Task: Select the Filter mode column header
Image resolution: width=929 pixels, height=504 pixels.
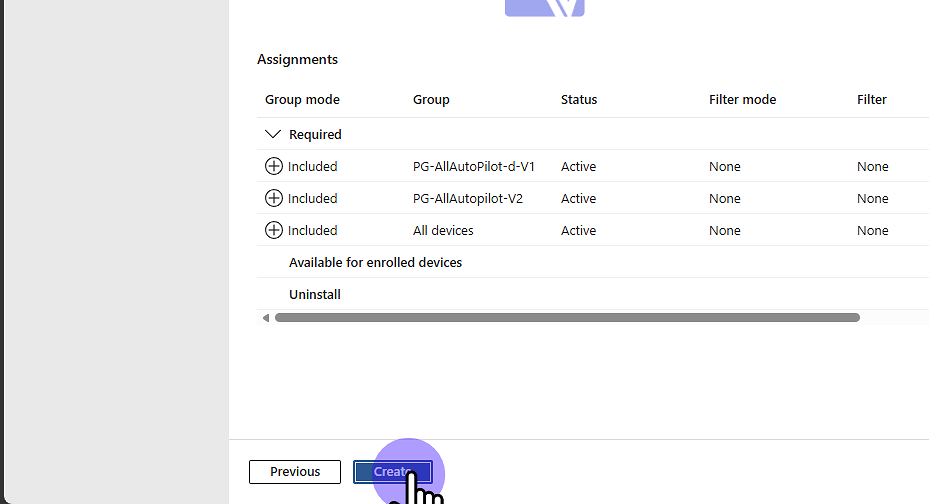Action: point(742,99)
